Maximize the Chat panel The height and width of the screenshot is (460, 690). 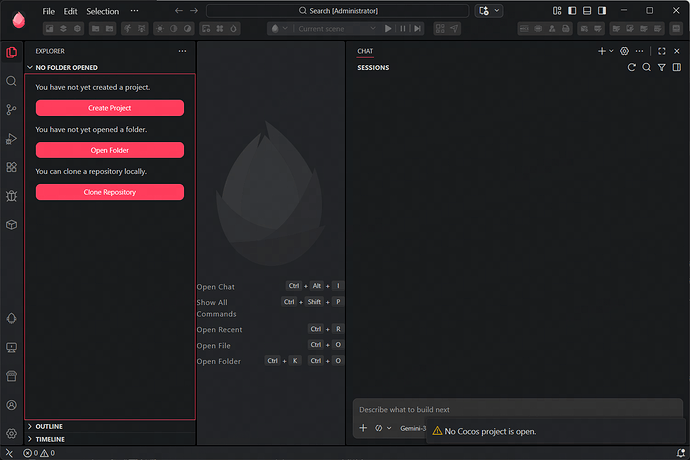[661, 51]
